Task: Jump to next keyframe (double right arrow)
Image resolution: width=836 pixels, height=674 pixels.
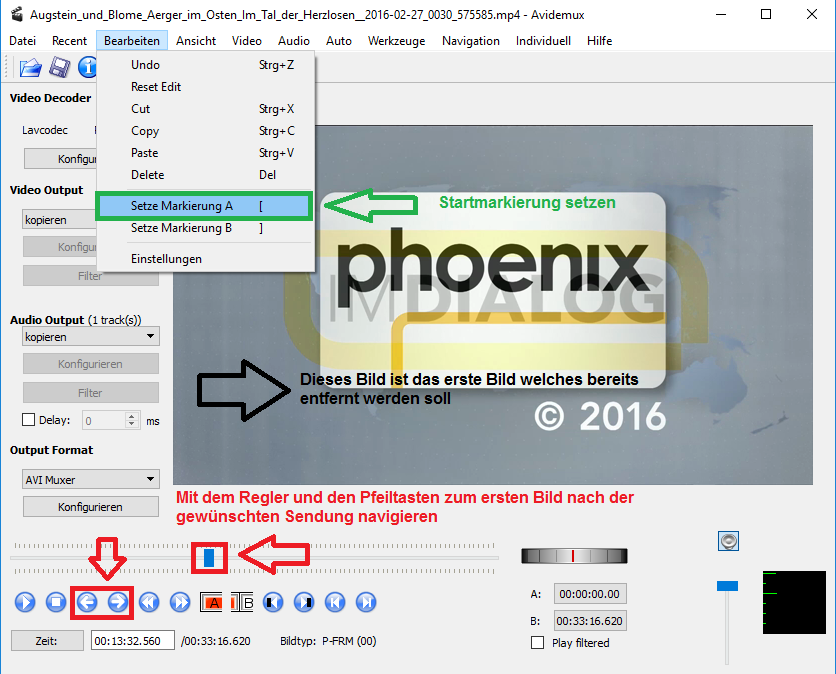Action: point(180,602)
